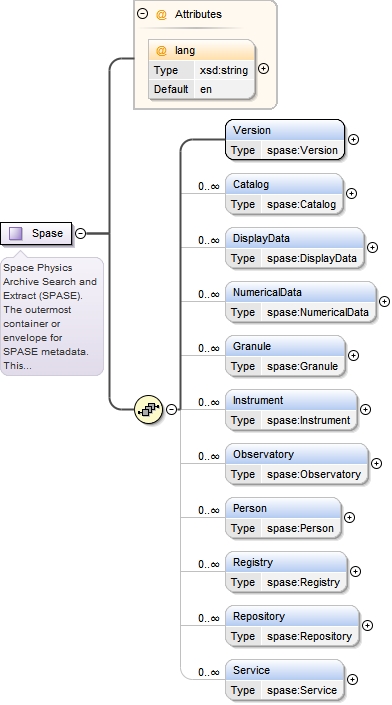Click the spase:Repository type label
The image size is (392, 705).
pos(309,636)
